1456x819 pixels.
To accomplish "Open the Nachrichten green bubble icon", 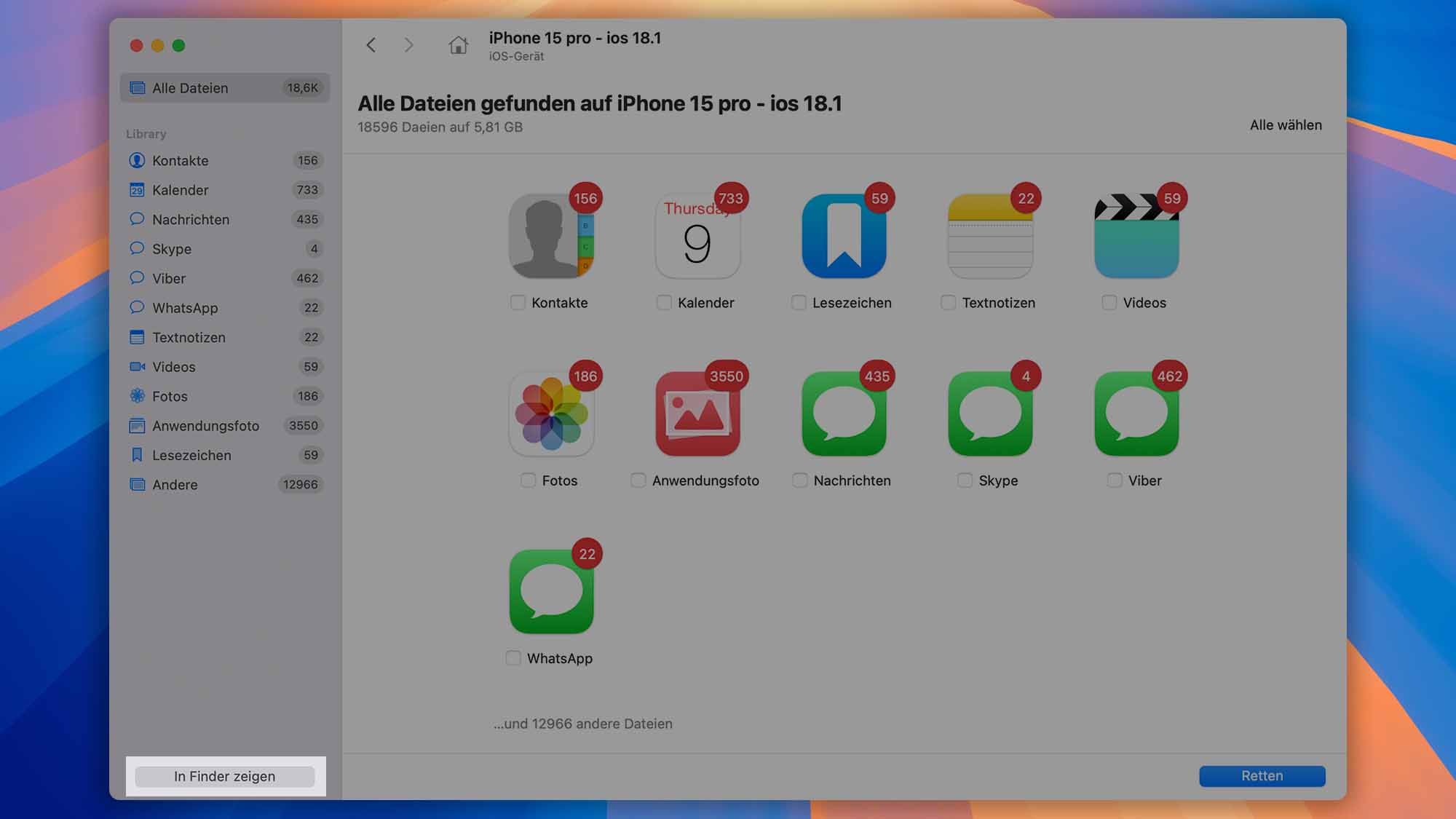I will click(844, 414).
